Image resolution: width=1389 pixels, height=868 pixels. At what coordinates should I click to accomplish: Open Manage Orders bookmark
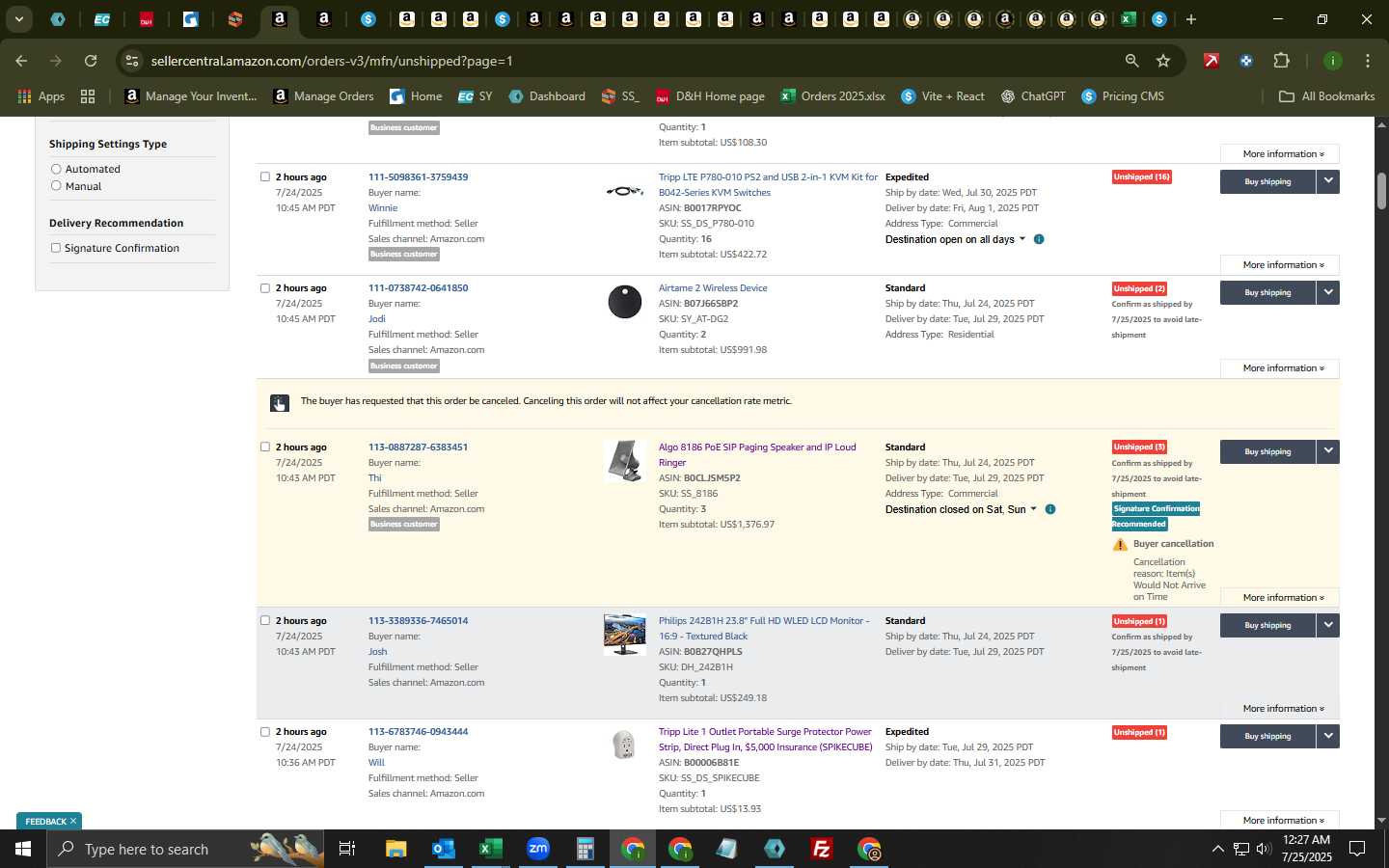coord(323,96)
